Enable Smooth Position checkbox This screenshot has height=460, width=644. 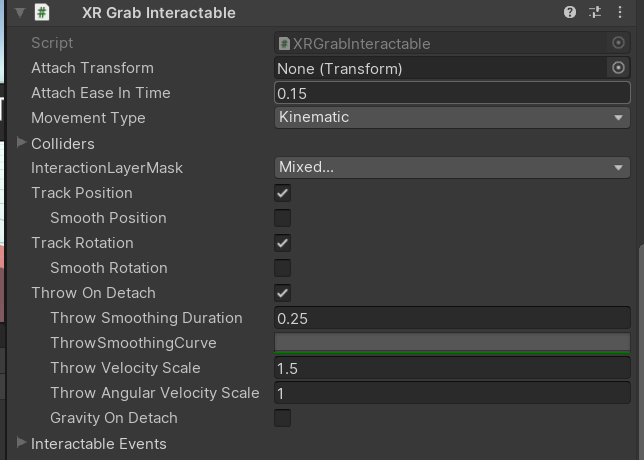point(283,218)
